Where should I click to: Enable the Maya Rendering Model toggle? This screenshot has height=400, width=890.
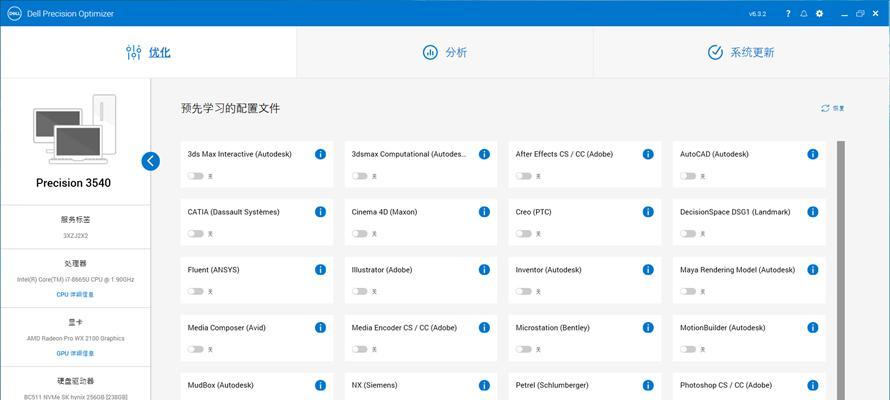(688, 291)
